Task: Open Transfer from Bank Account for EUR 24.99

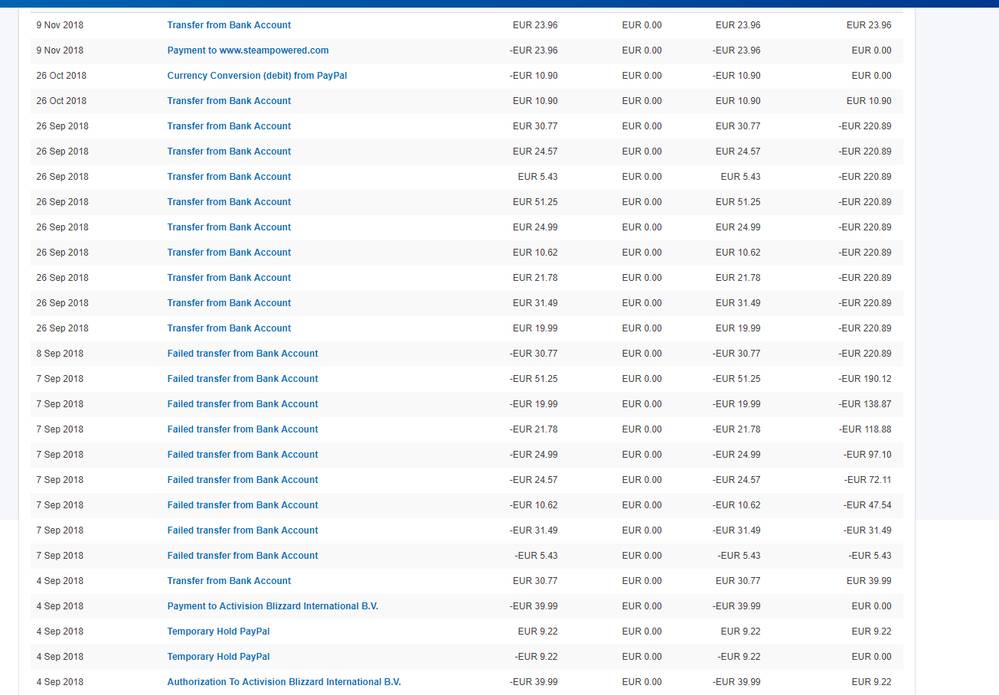Action: point(229,227)
